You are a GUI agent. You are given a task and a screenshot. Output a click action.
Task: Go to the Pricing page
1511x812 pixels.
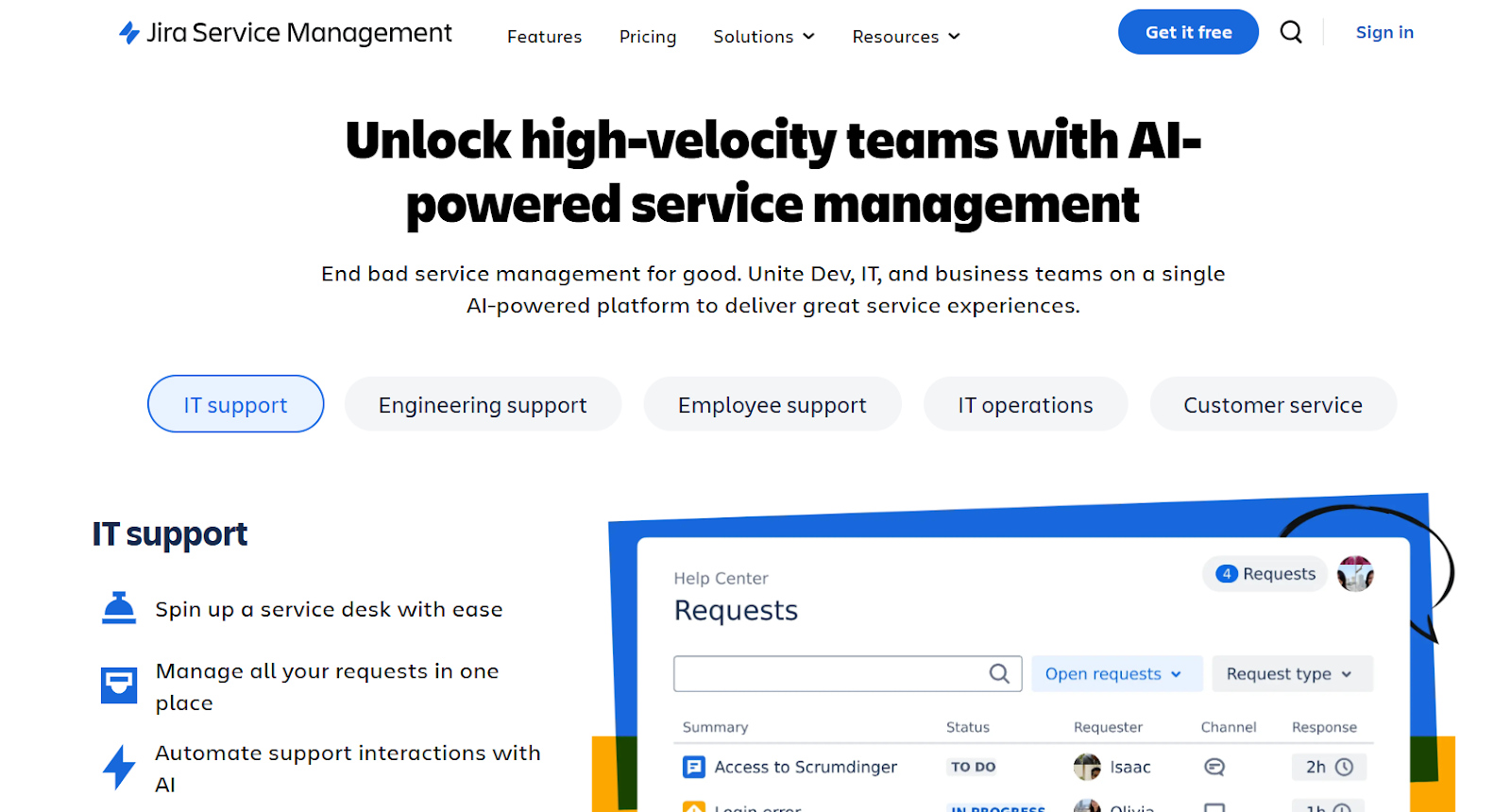(648, 37)
